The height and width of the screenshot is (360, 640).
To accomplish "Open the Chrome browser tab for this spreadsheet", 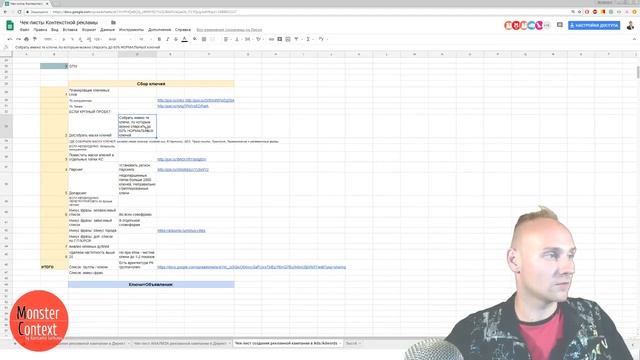I will [x=26, y=3].
